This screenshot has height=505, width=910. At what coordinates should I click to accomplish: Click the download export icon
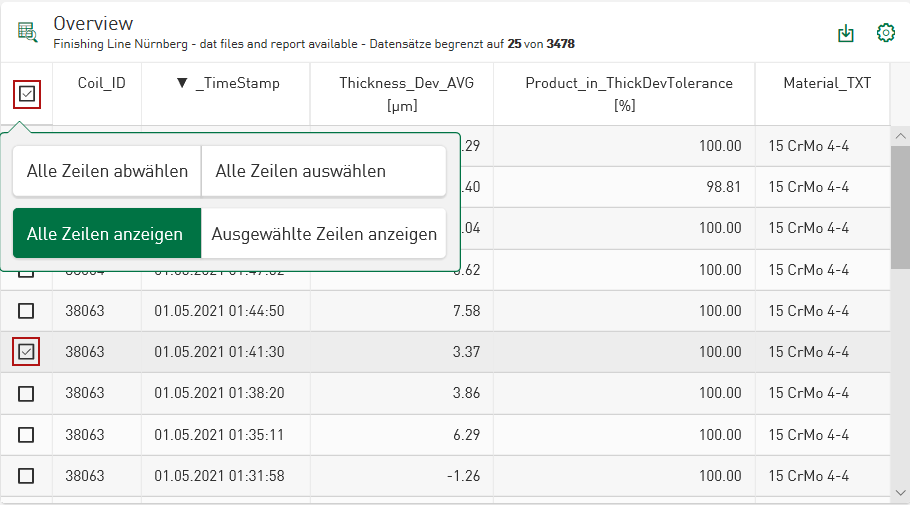click(846, 33)
